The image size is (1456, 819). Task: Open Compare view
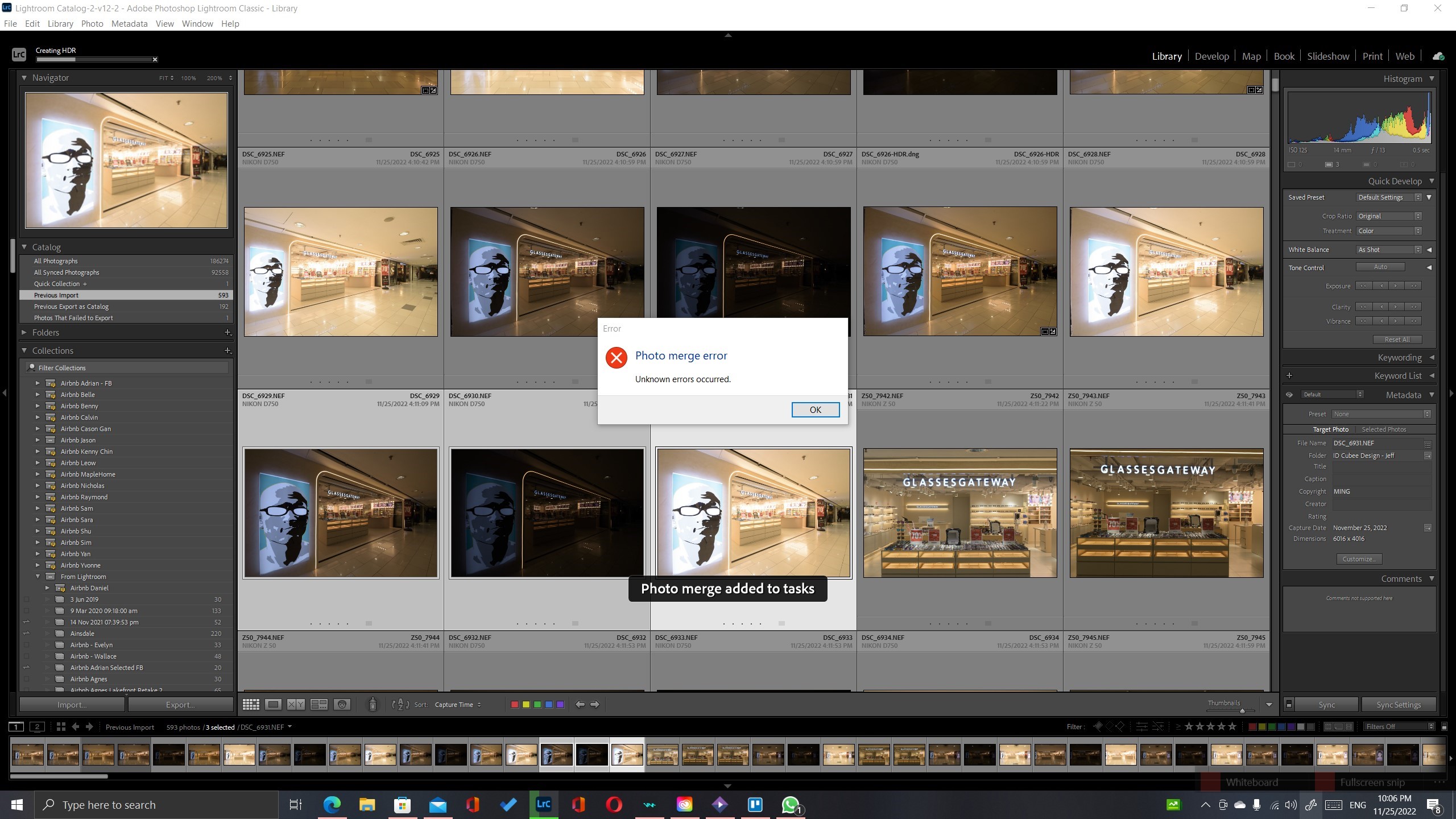(x=295, y=704)
